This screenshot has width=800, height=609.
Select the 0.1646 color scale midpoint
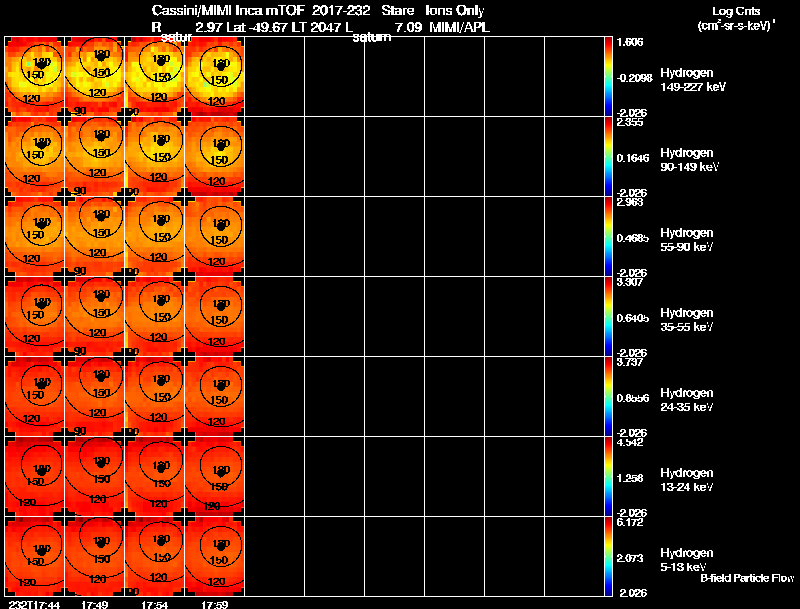pos(633,158)
